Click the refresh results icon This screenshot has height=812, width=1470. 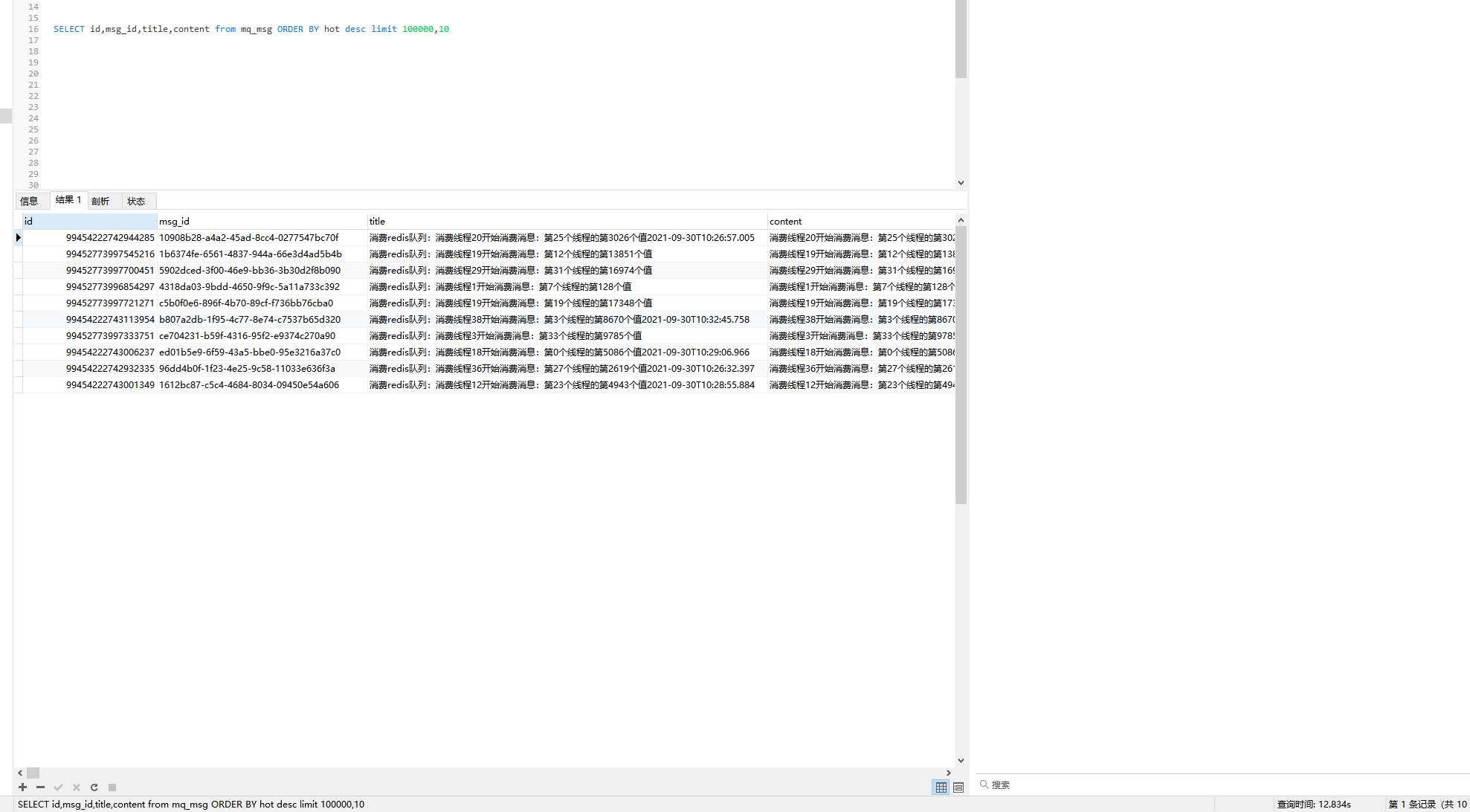pos(94,787)
